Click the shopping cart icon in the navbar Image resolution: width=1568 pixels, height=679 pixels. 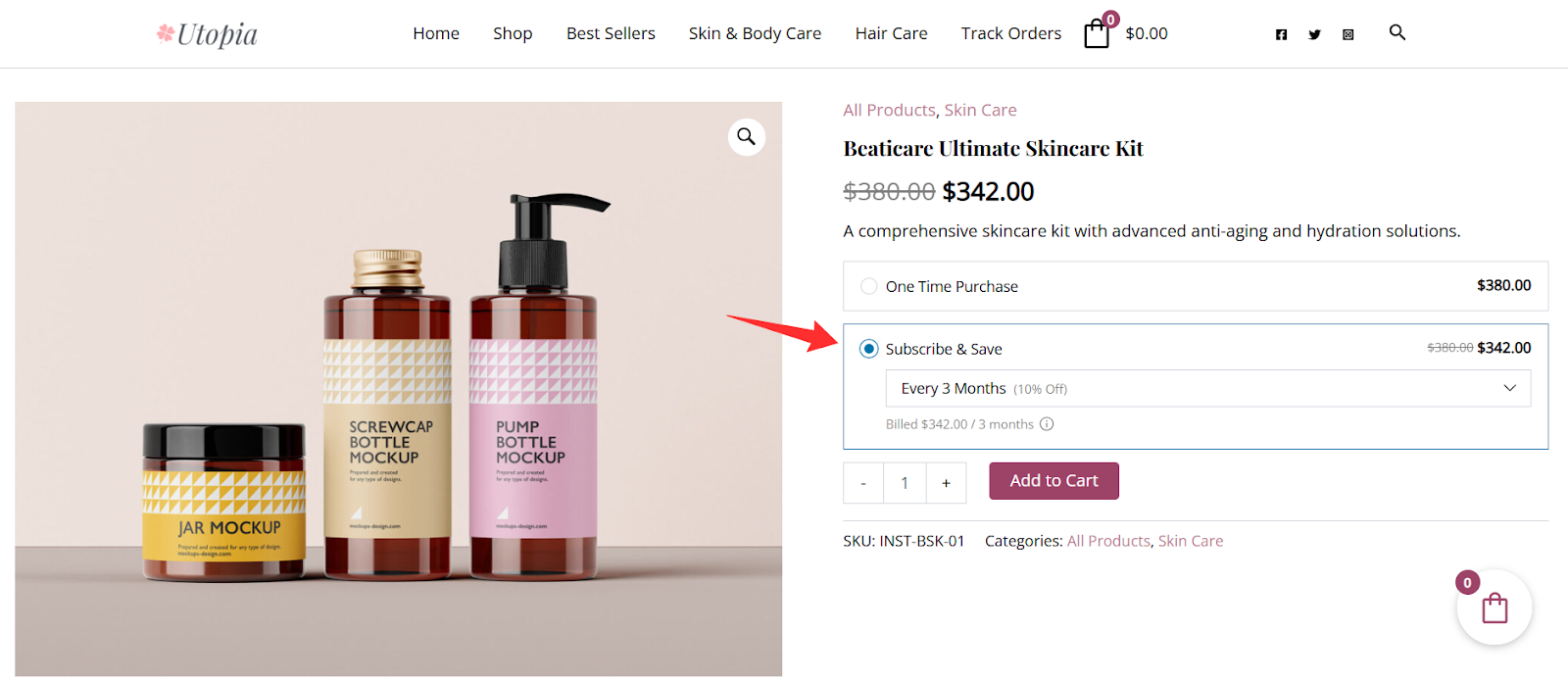1096,33
